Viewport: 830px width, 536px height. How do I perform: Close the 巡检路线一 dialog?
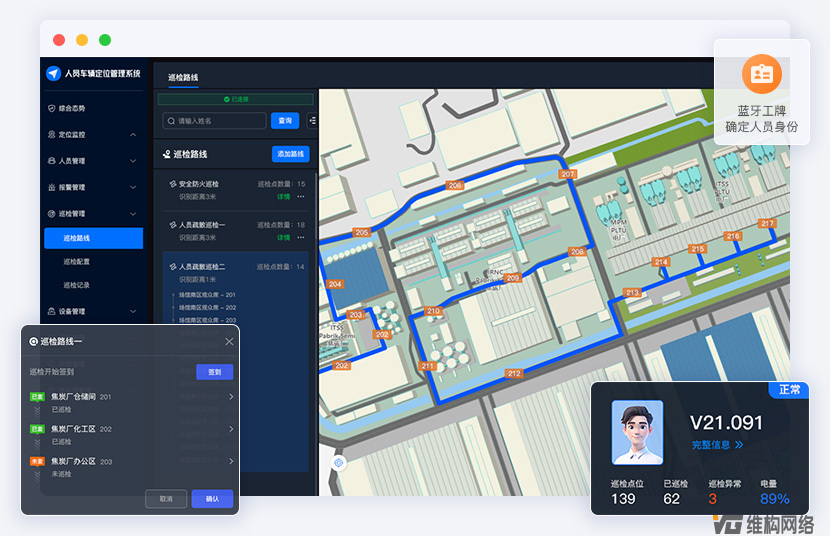[229, 341]
